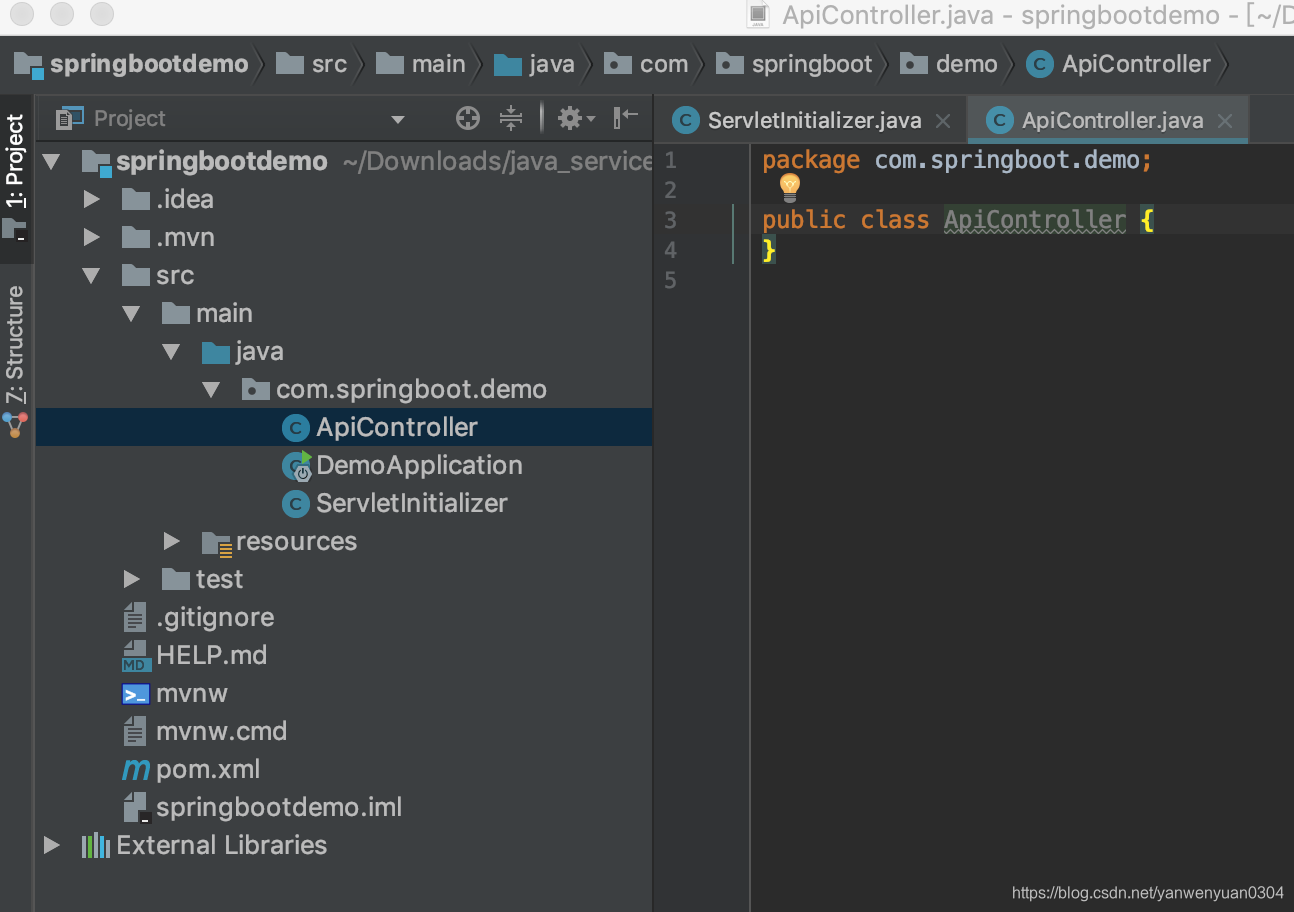
Task: Expand the resources folder
Action: (172, 542)
